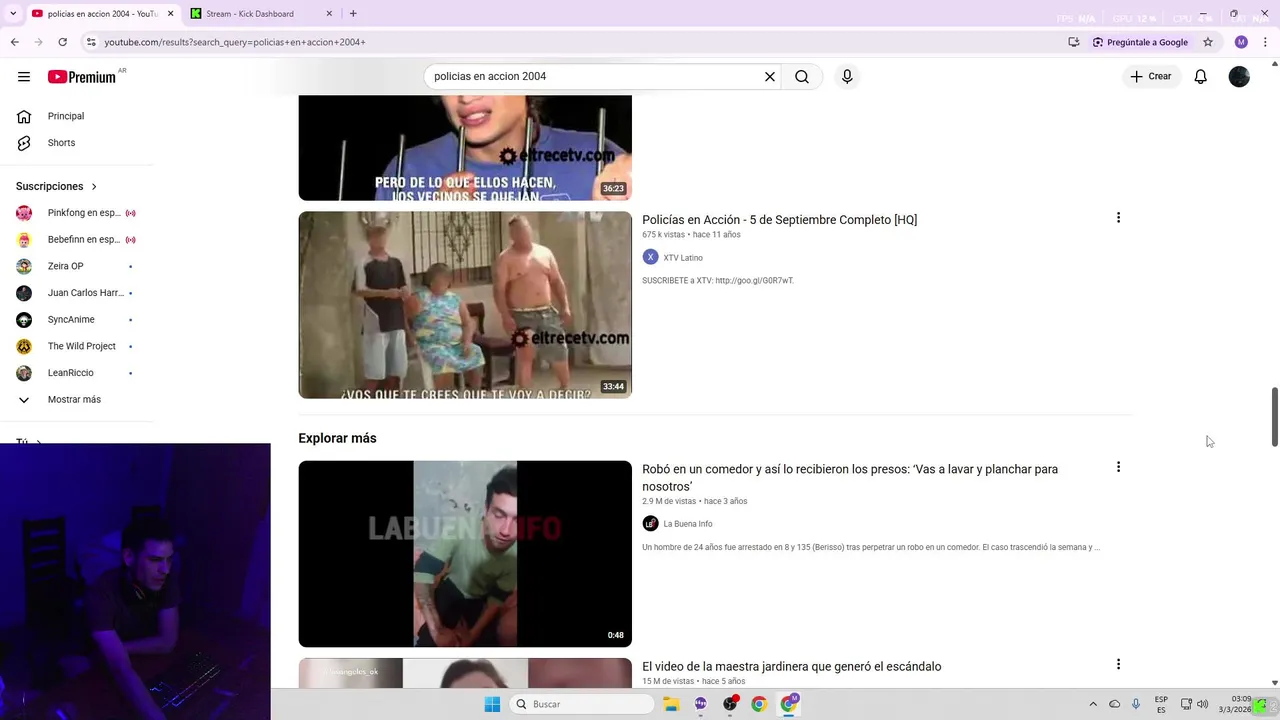This screenshot has height=720, width=1280.
Task: Click the Crear button
Action: tap(1150, 77)
